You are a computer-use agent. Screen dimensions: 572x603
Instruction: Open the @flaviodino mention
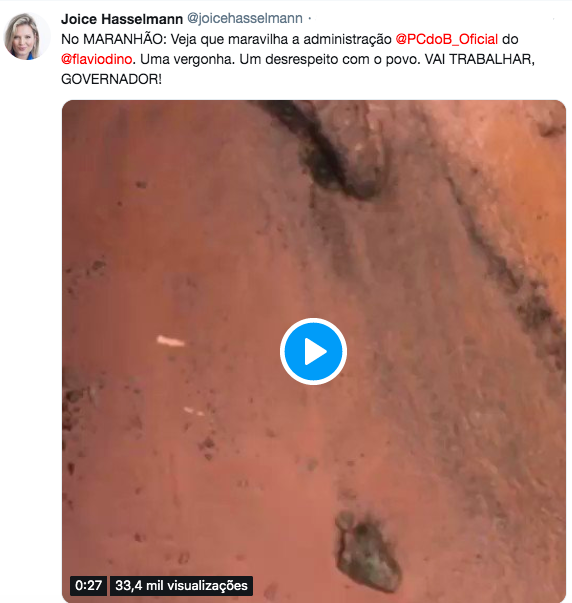coord(97,59)
